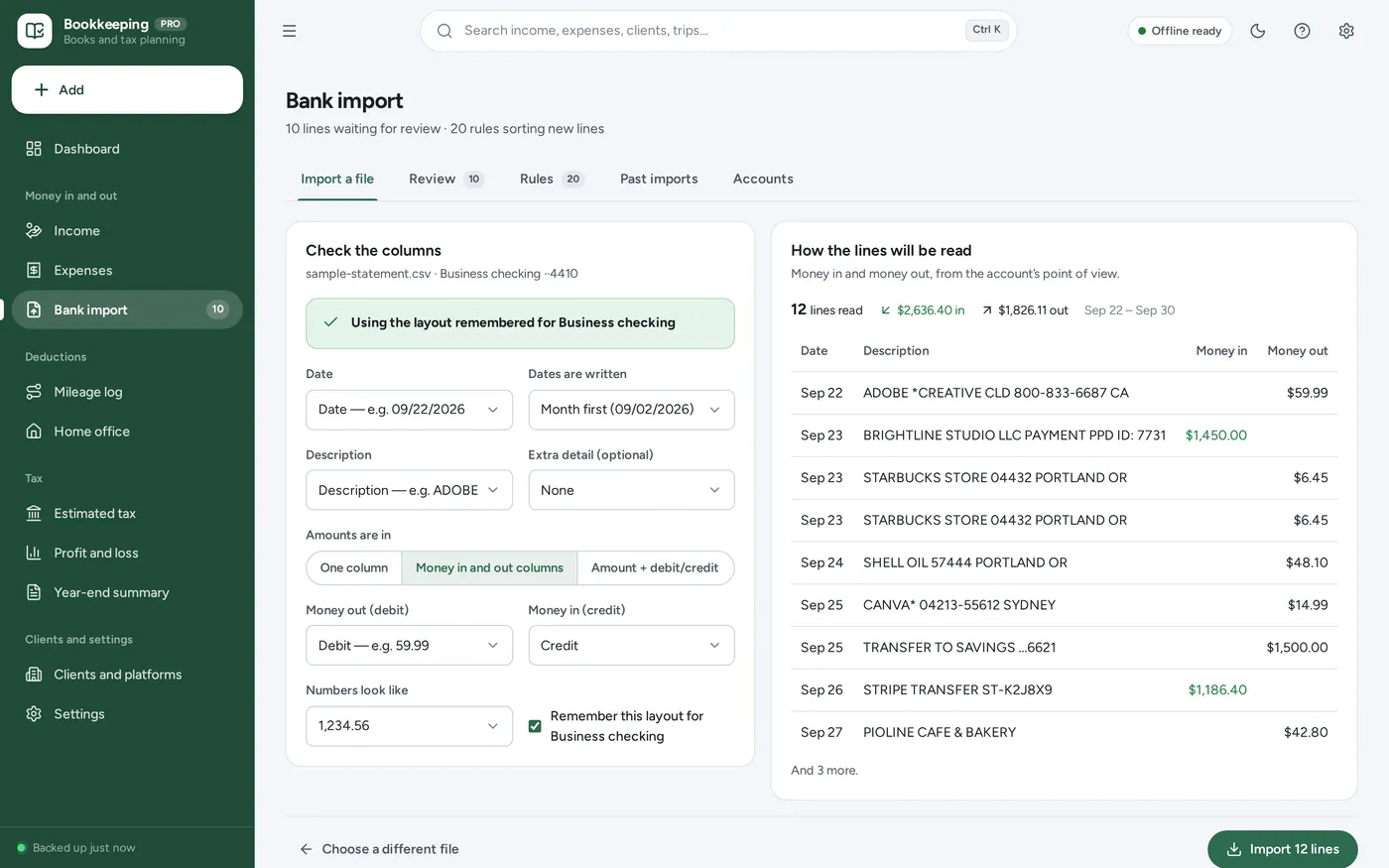Switch to Import a file tab
The height and width of the screenshot is (868, 1389).
tap(337, 180)
